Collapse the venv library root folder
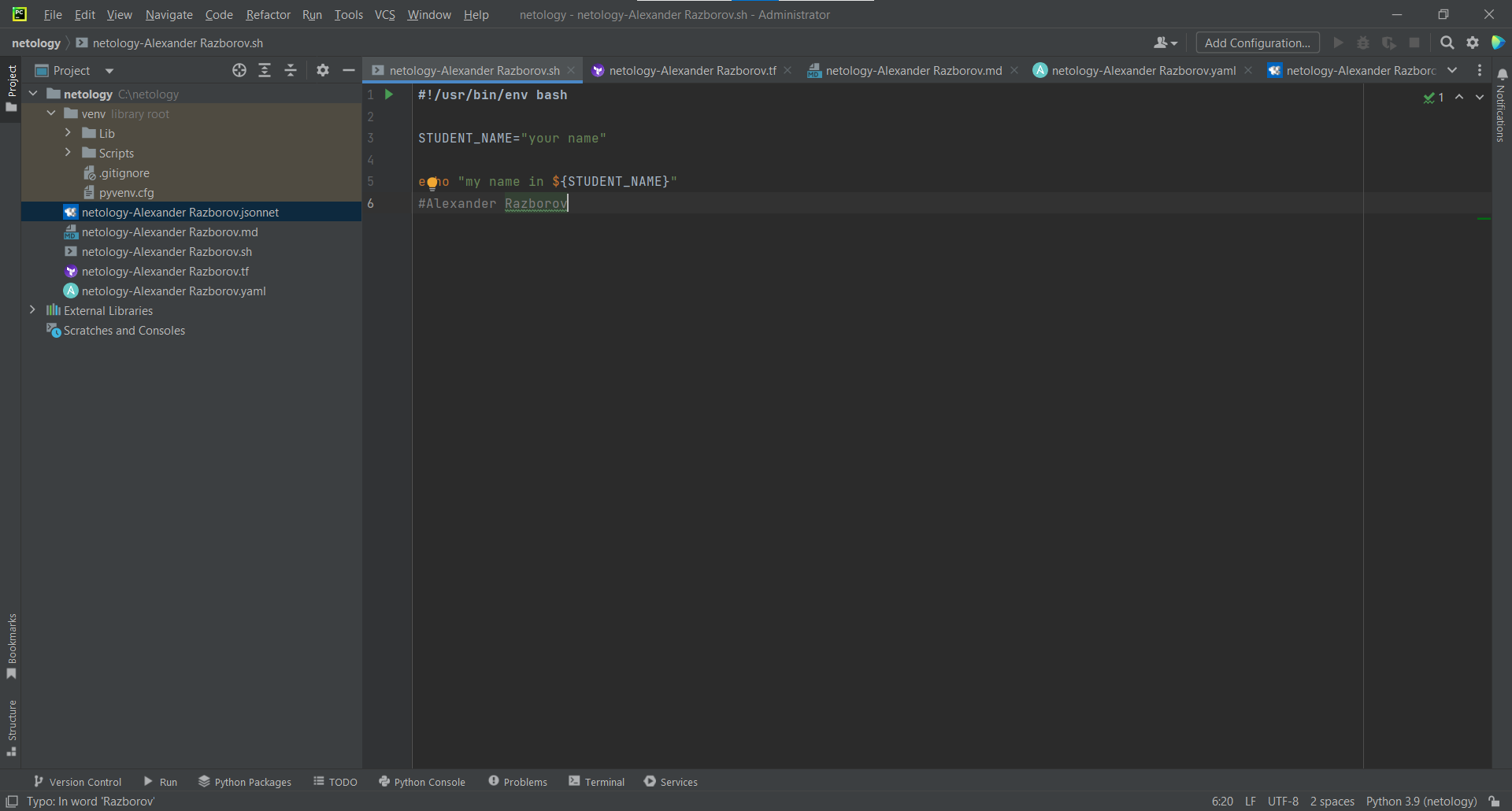Viewport: 1512px width, 811px height. 50,113
